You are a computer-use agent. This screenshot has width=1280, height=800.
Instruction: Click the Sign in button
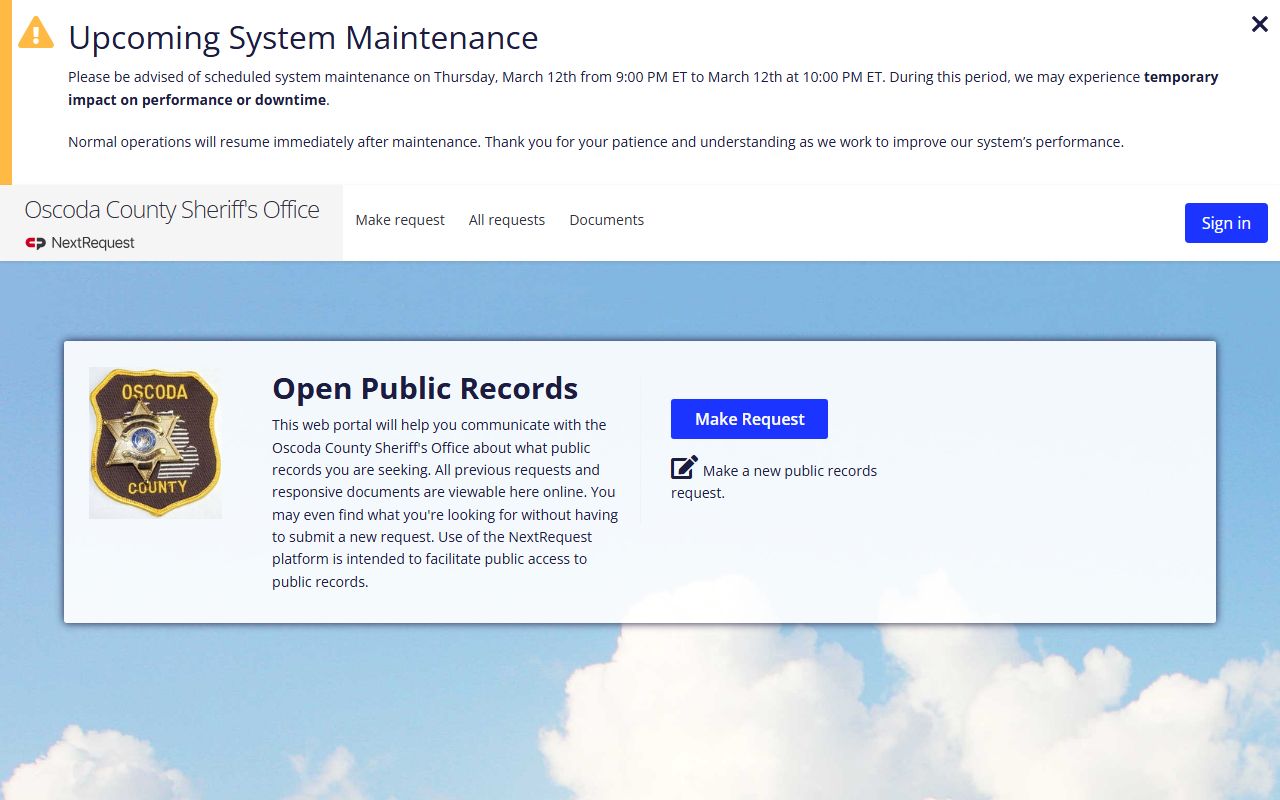tap(1226, 223)
